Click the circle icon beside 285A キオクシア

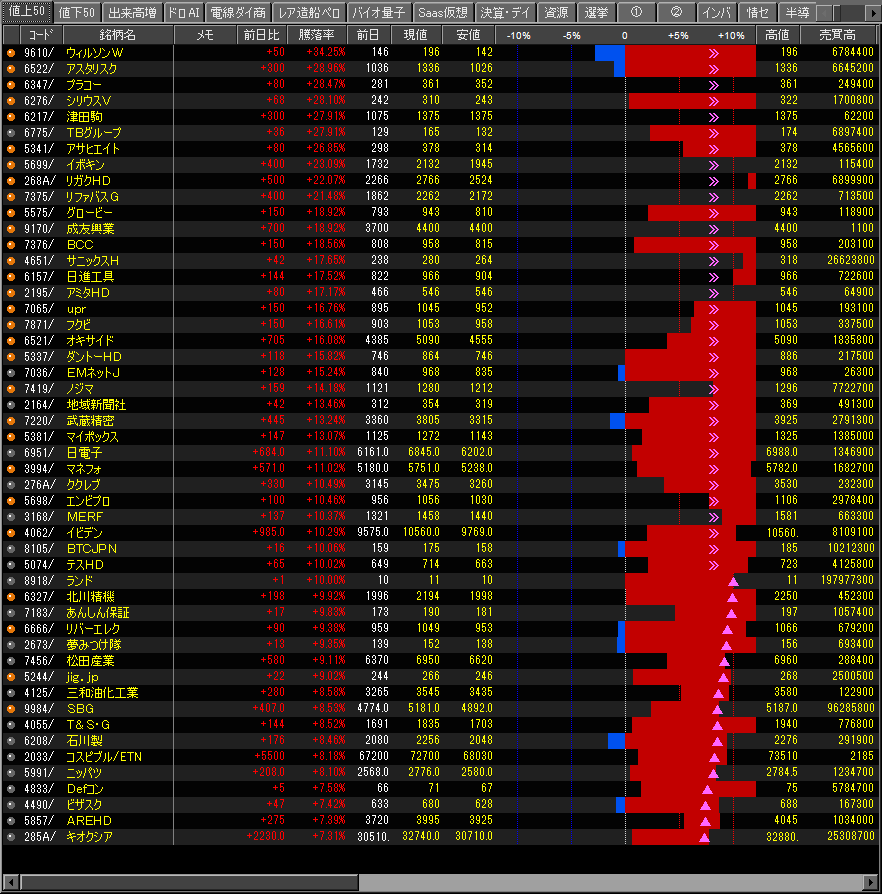tap(11, 836)
